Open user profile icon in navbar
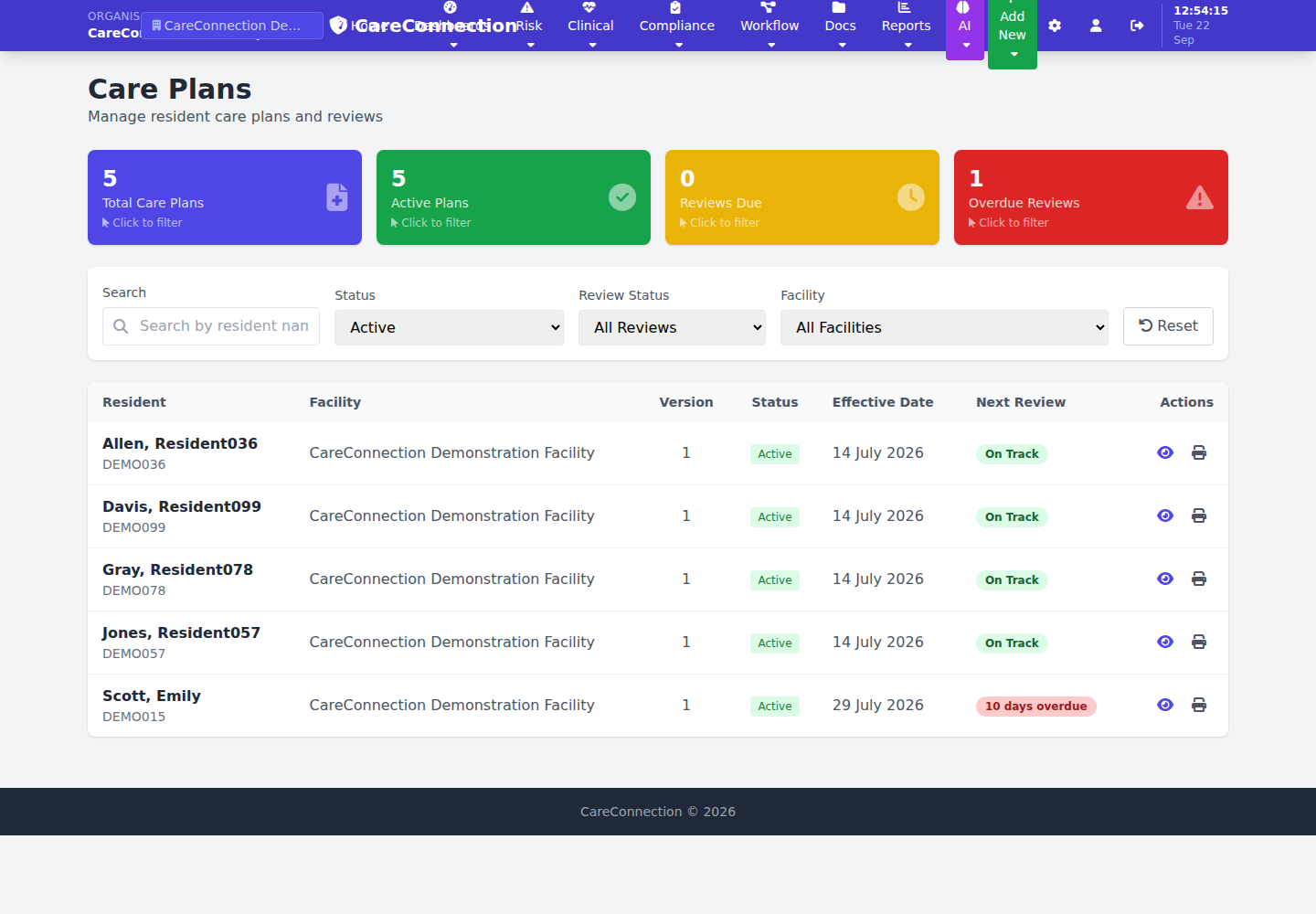The image size is (1316, 914). point(1096,26)
